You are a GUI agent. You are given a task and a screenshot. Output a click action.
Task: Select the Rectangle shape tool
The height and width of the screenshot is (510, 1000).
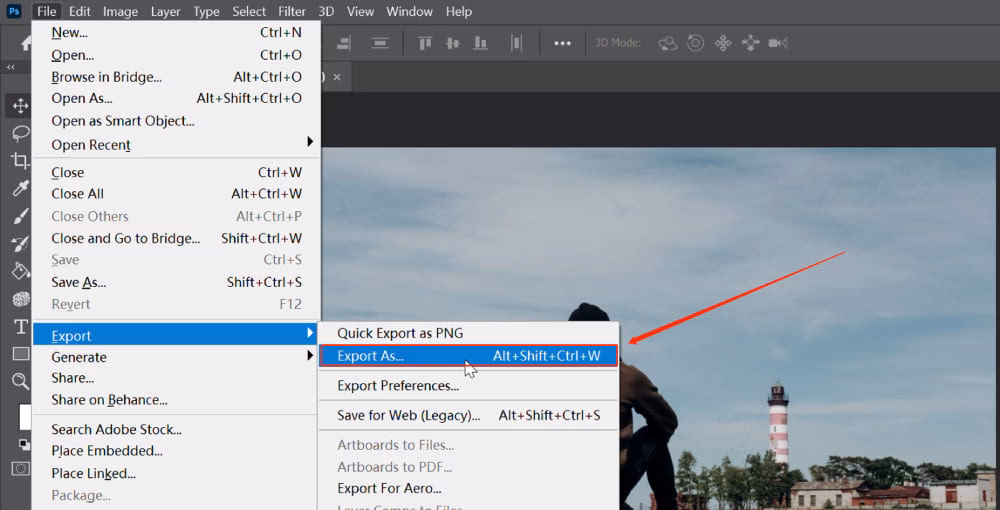(x=20, y=354)
